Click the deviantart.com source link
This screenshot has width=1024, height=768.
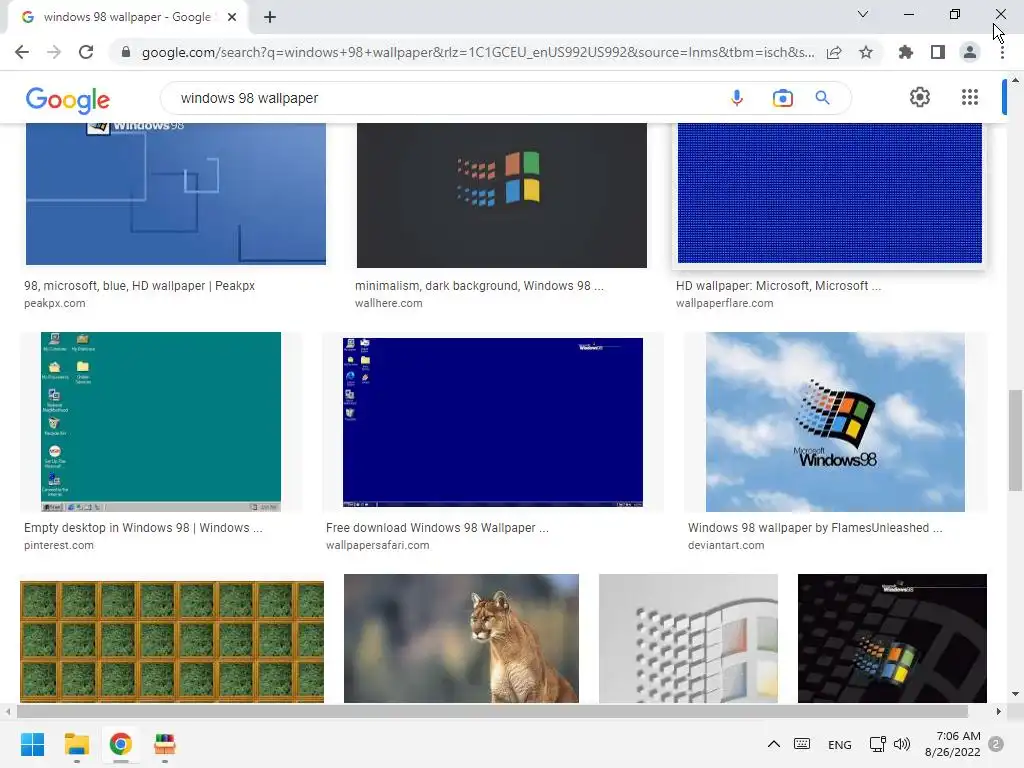click(726, 545)
